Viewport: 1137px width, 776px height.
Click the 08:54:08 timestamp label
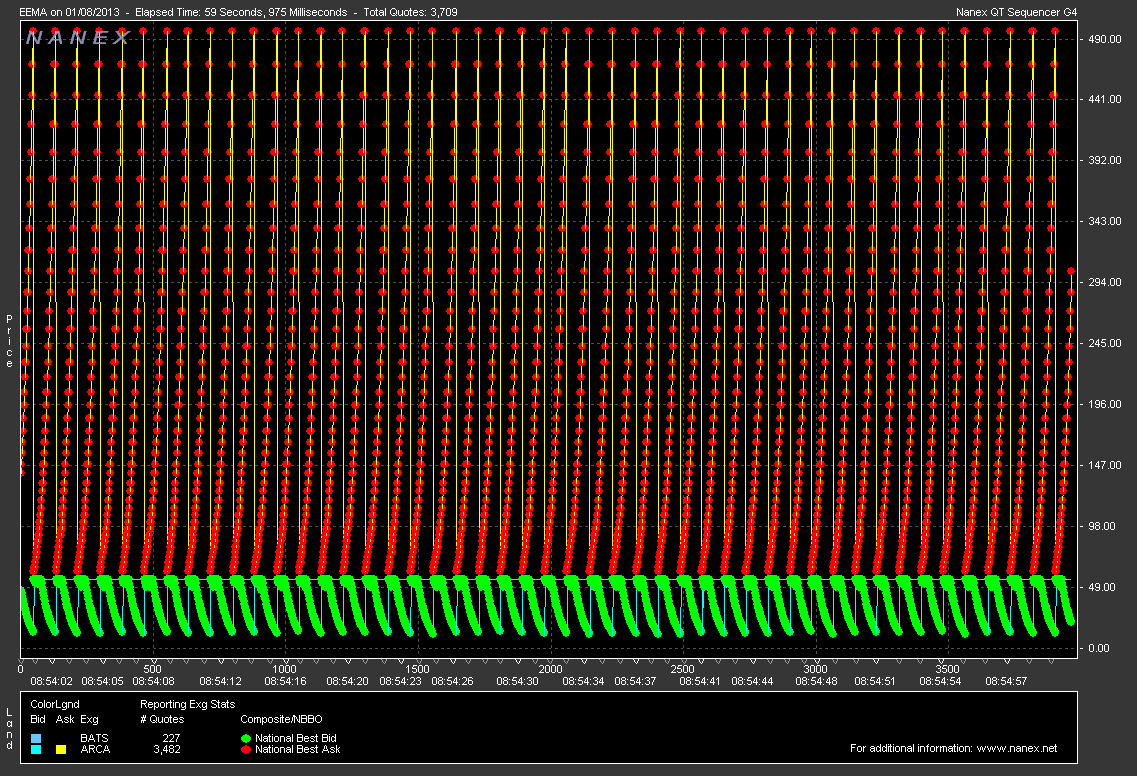(x=153, y=681)
